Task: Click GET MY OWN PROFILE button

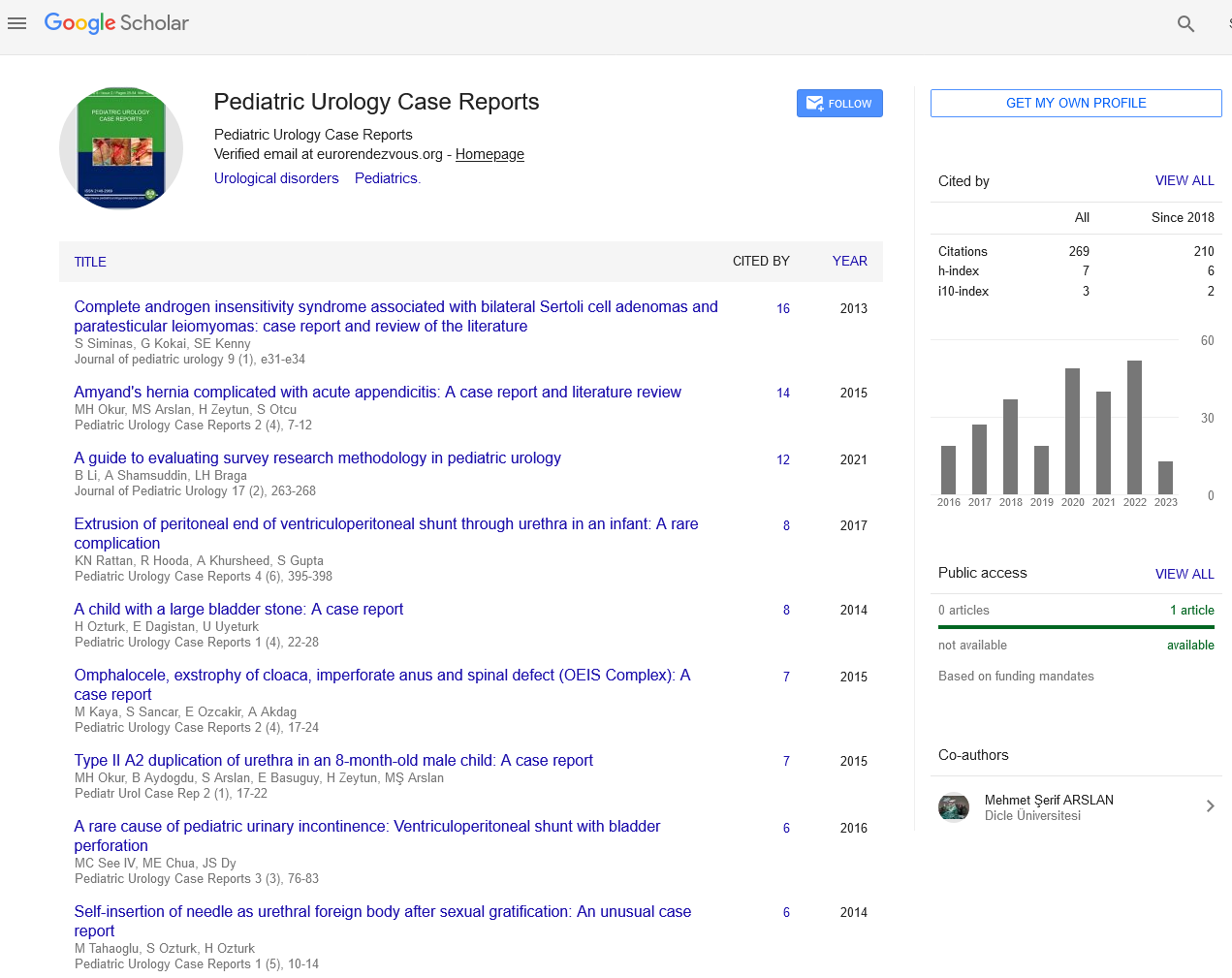Action: (x=1076, y=103)
